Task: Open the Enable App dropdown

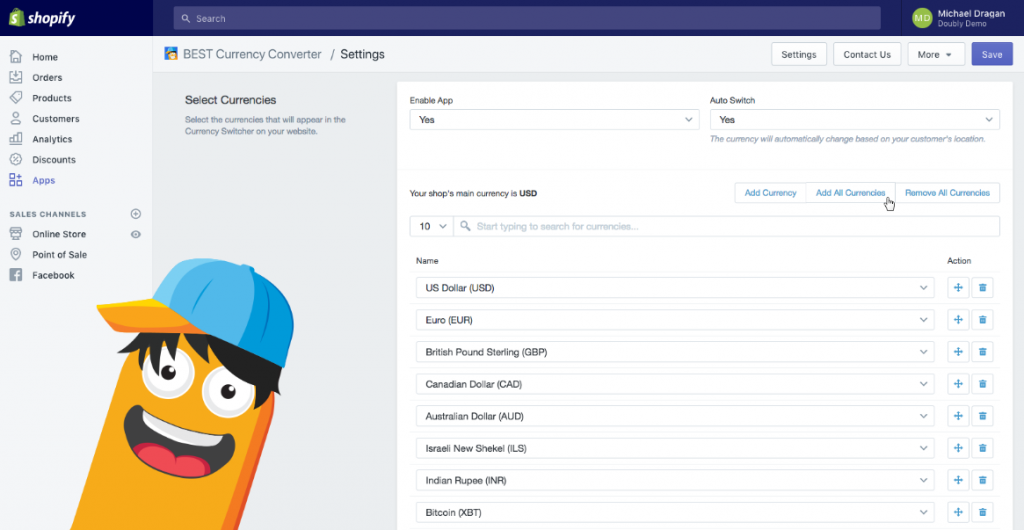Action: (x=554, y=119)
